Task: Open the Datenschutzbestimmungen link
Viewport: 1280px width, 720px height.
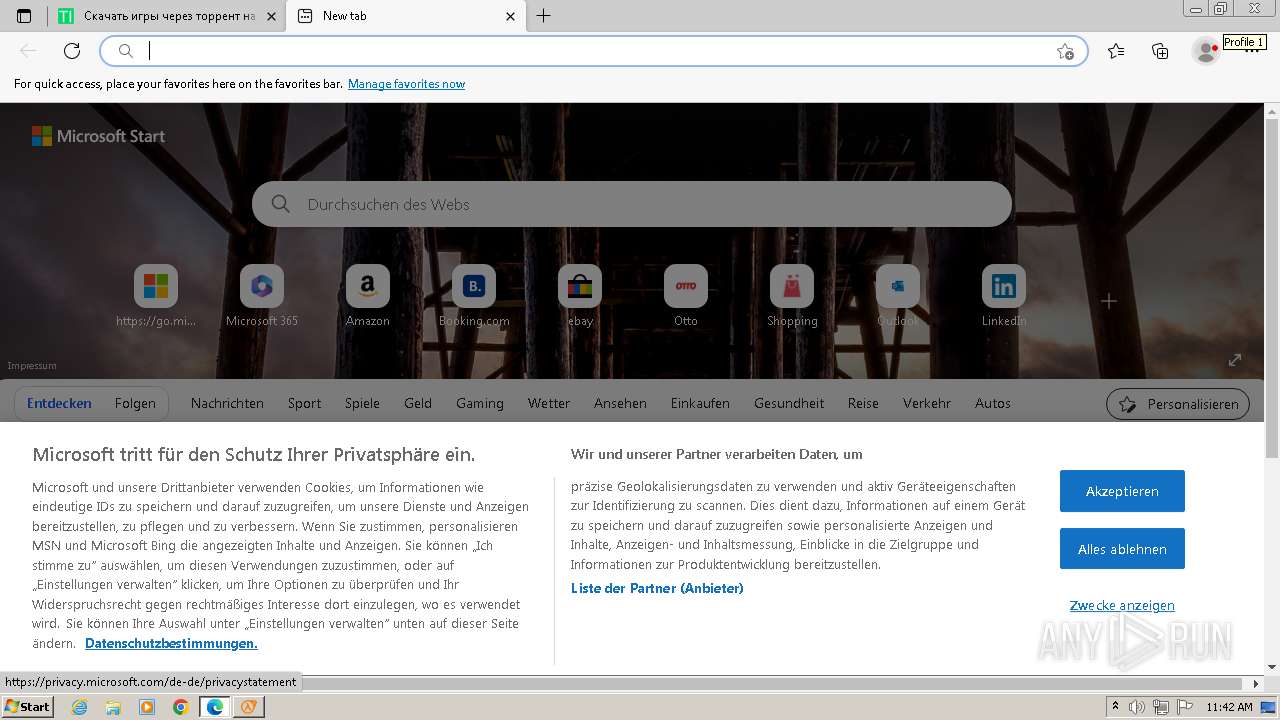Action: pos(171,643)
